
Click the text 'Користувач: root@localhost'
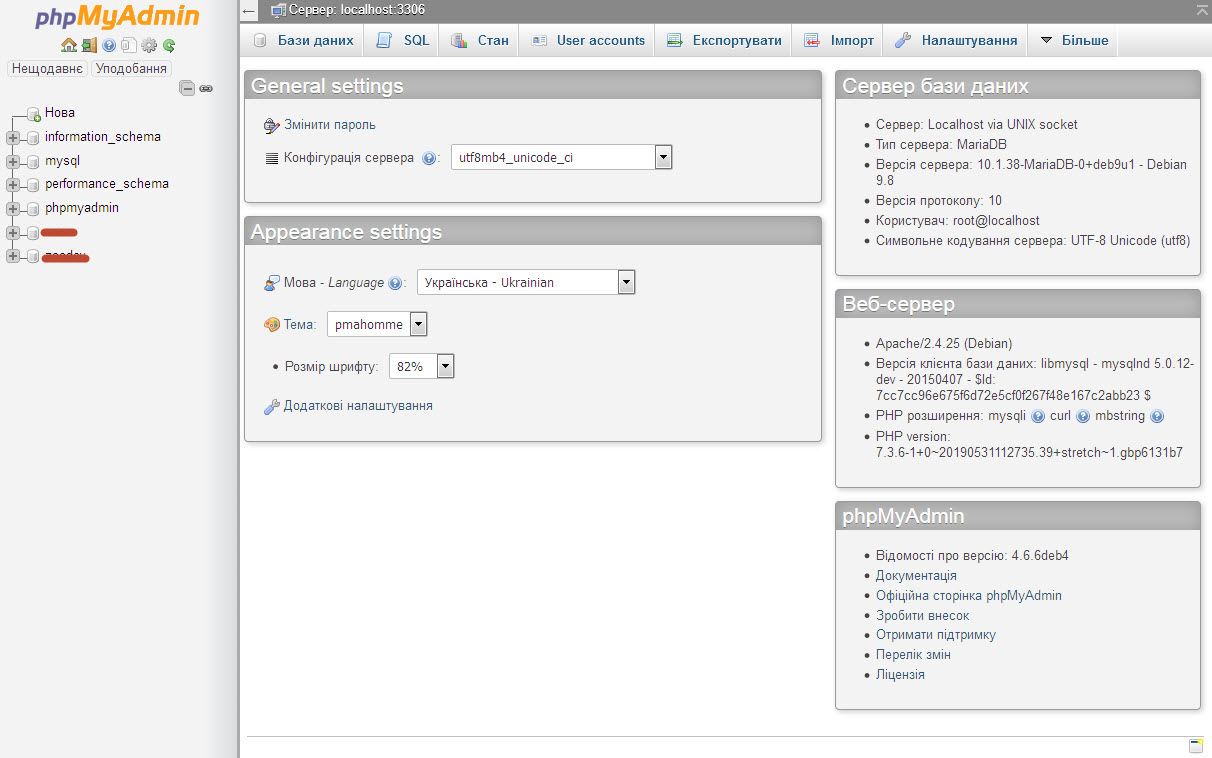click(x=958, y=221)
